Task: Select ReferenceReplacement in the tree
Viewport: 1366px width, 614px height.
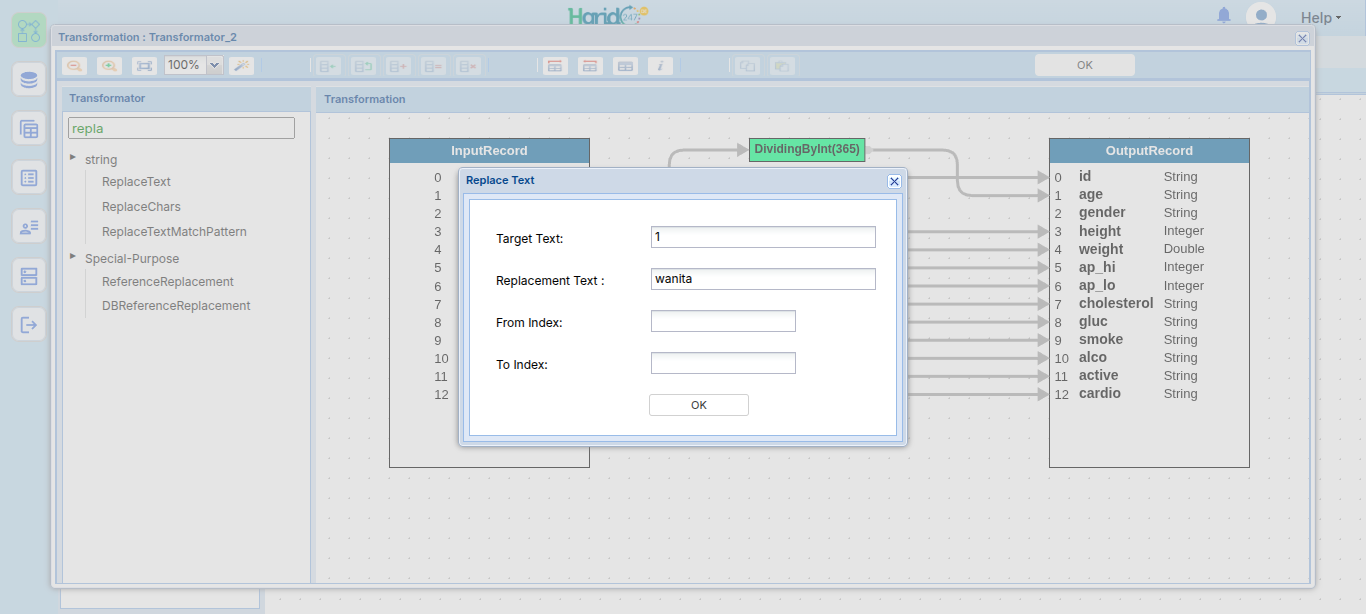Action: tap(168, 282)
